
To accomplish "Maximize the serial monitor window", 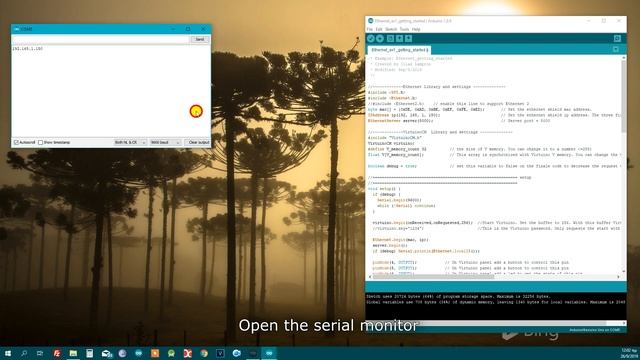I will tap(188, 29).
